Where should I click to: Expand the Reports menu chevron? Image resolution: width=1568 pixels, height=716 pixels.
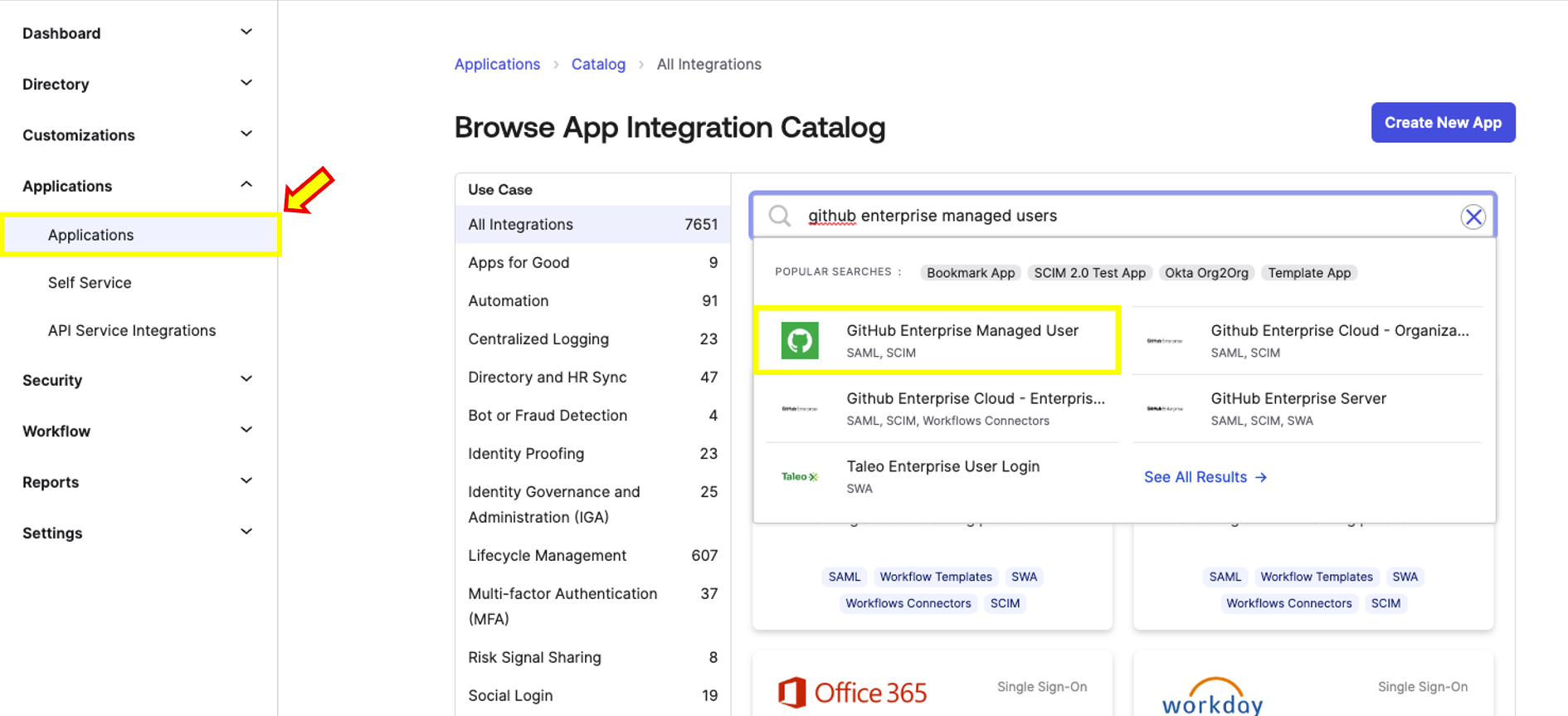tap(246, 481)
